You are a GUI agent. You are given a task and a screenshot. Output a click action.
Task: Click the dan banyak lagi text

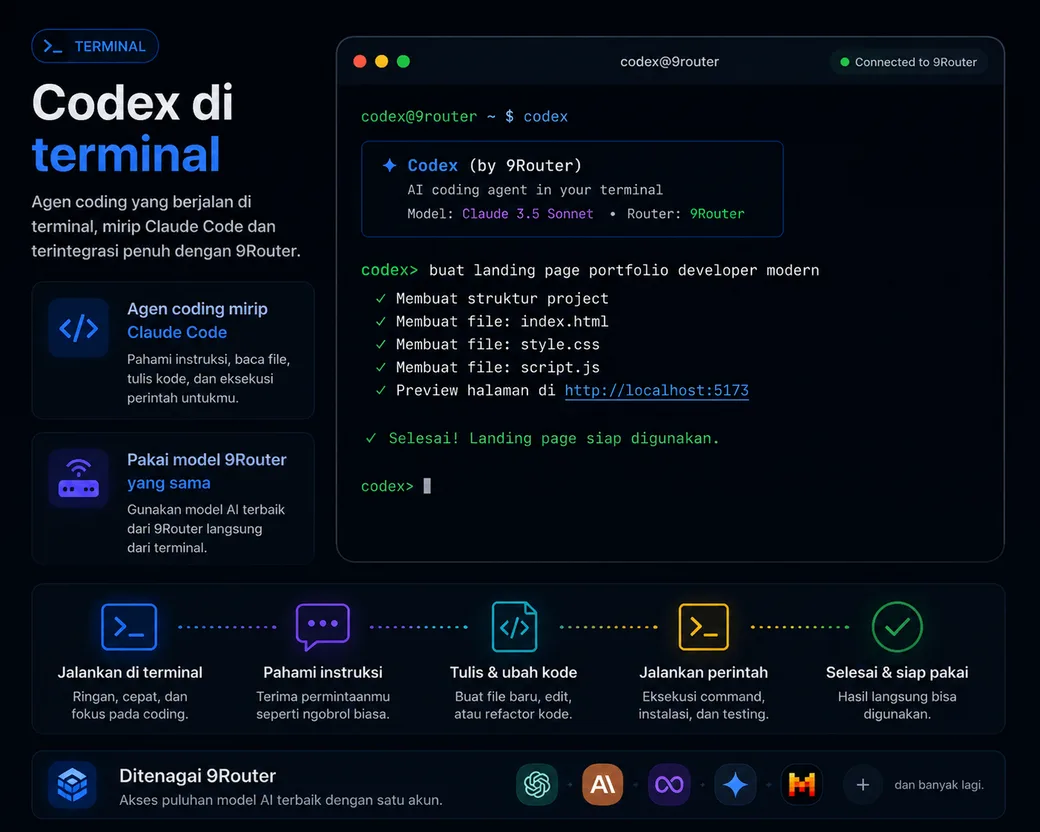coord(939,785)
